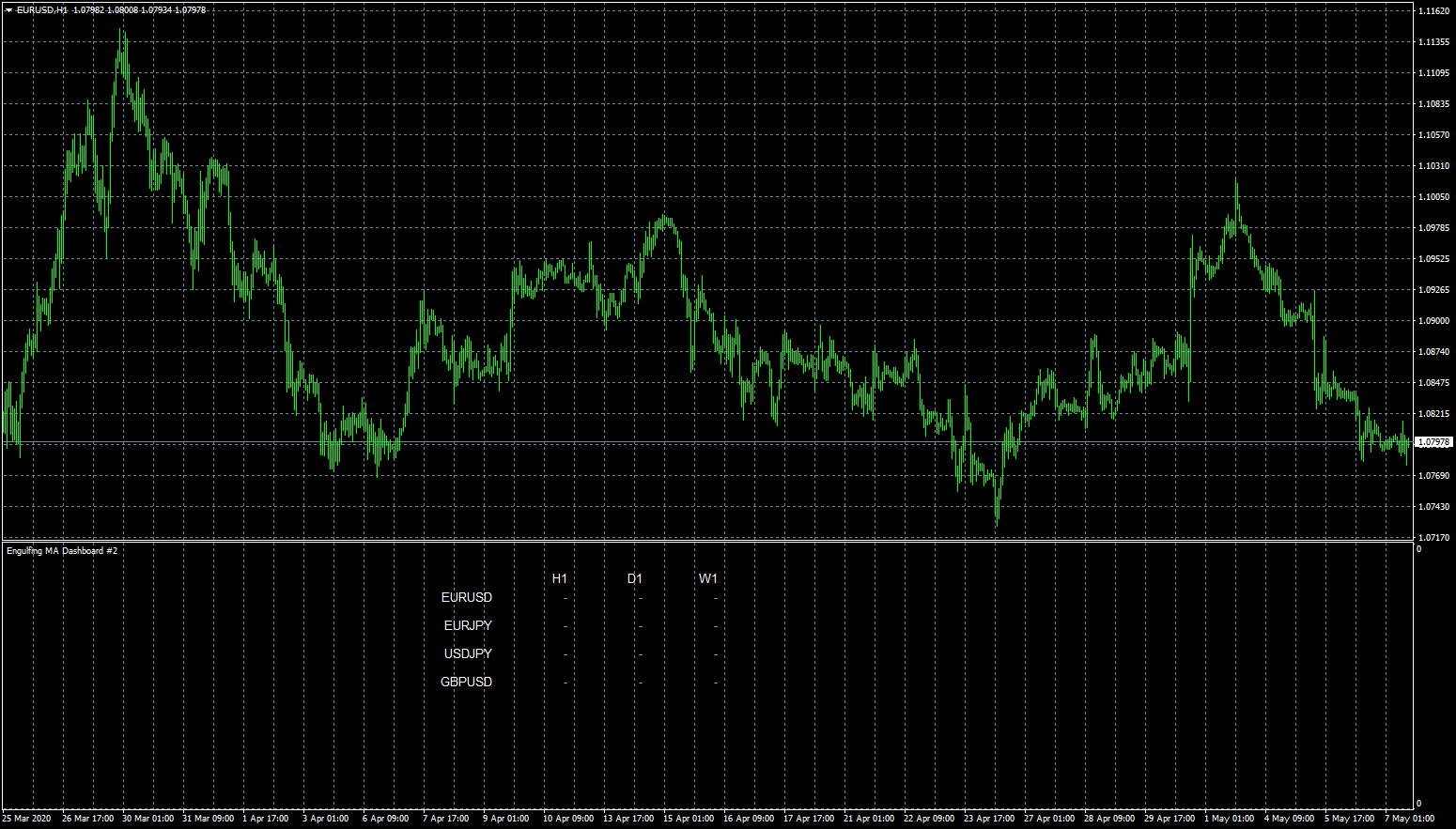Click the 1.07430 price scale label
1456x829 pixels.
pos(1433,507)
